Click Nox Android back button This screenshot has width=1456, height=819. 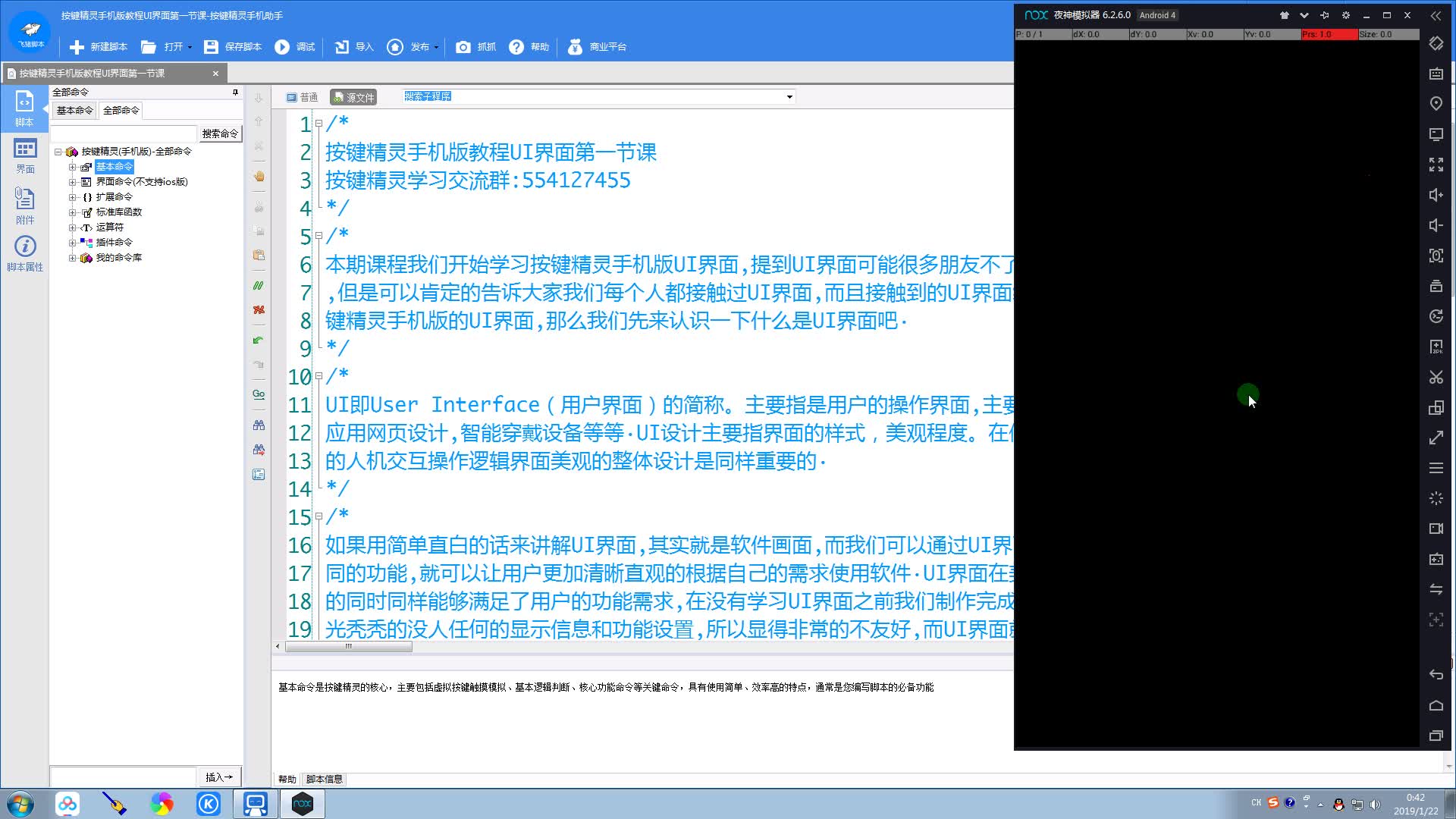click(x=1436, y=674)
